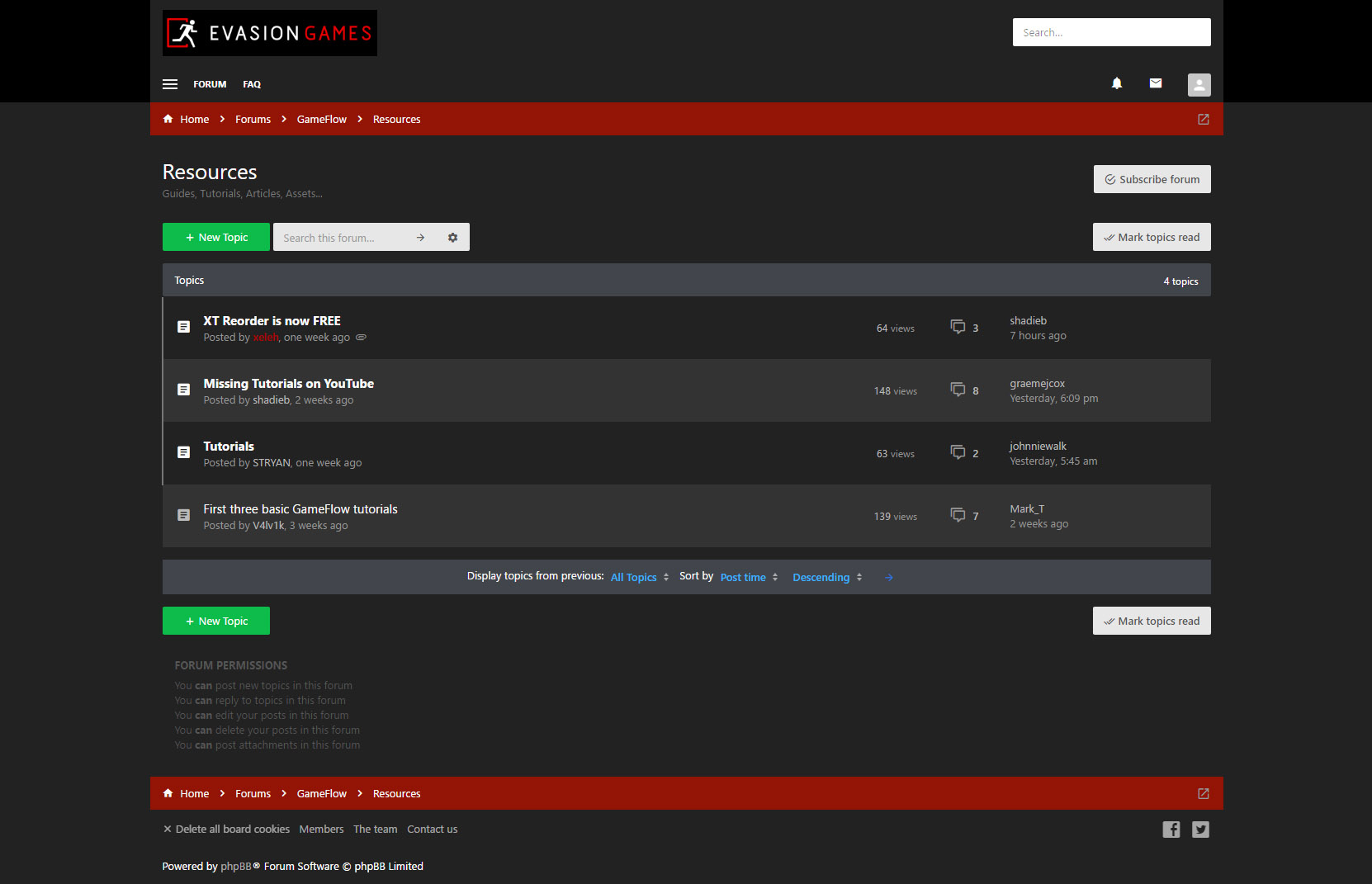
Task: Click replies icon for Tutorials topic
Action: (958, 452)
